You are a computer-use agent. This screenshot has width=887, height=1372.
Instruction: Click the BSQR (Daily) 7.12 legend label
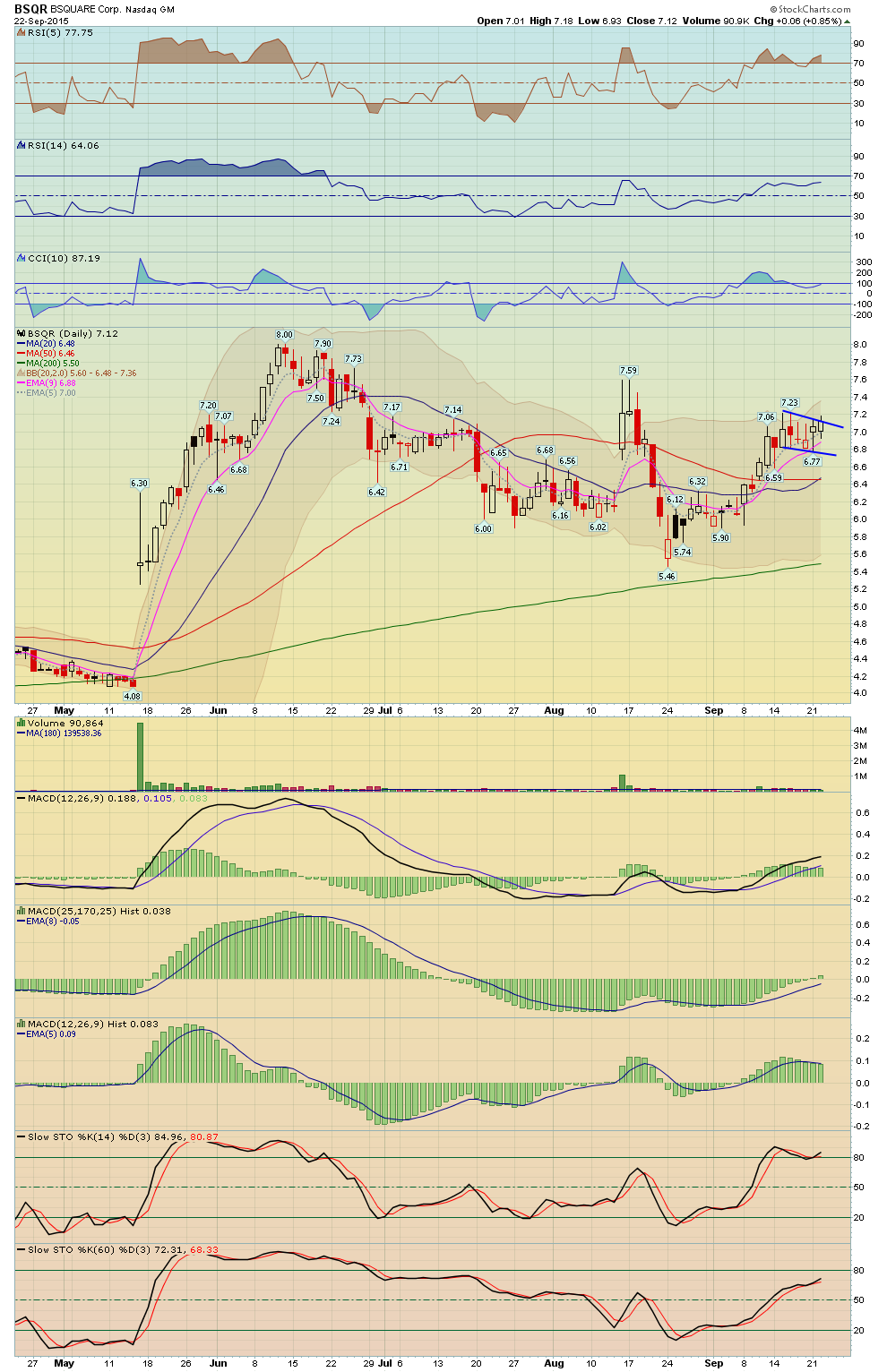tap(73, 334)
